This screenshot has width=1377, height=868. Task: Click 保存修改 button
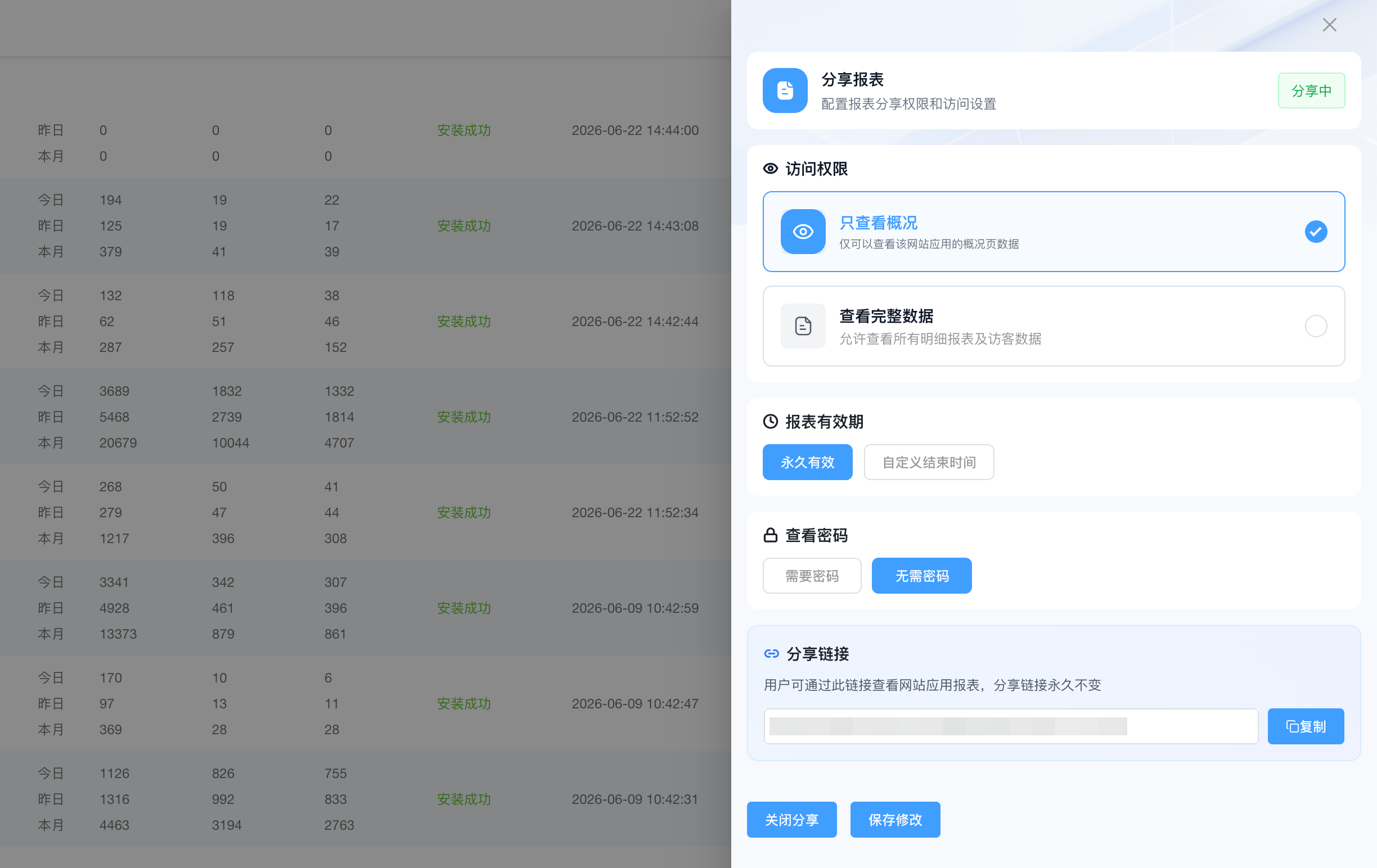coord(895,820)
